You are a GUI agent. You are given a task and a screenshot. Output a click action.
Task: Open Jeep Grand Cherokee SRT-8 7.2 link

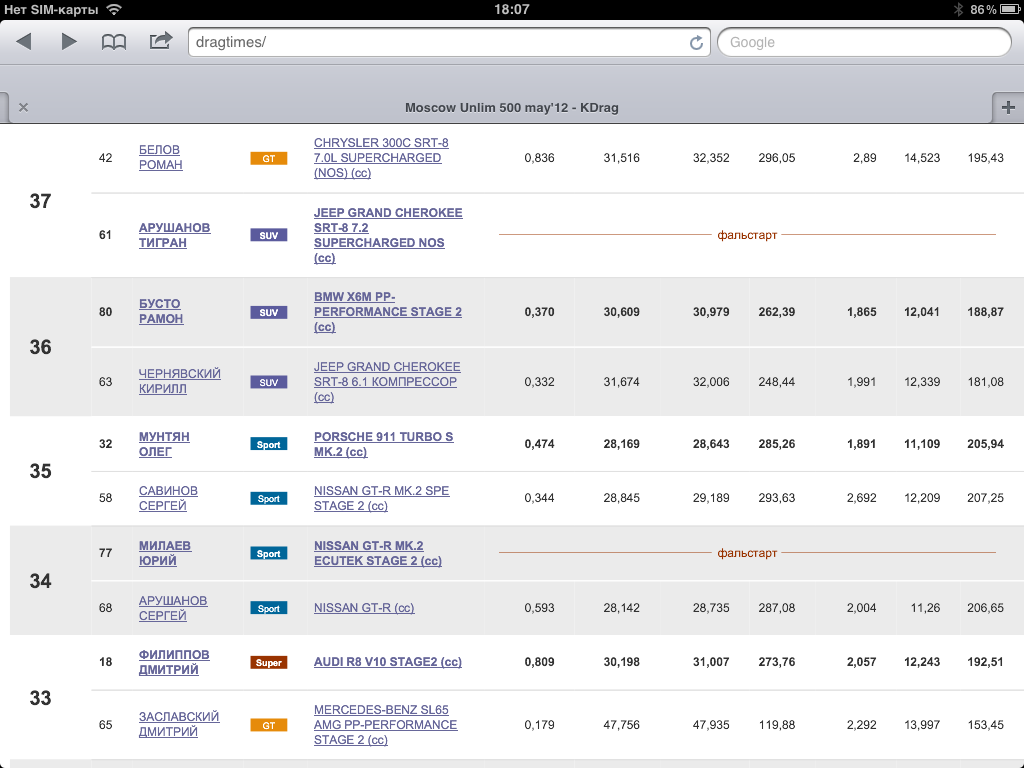(388, 235)
